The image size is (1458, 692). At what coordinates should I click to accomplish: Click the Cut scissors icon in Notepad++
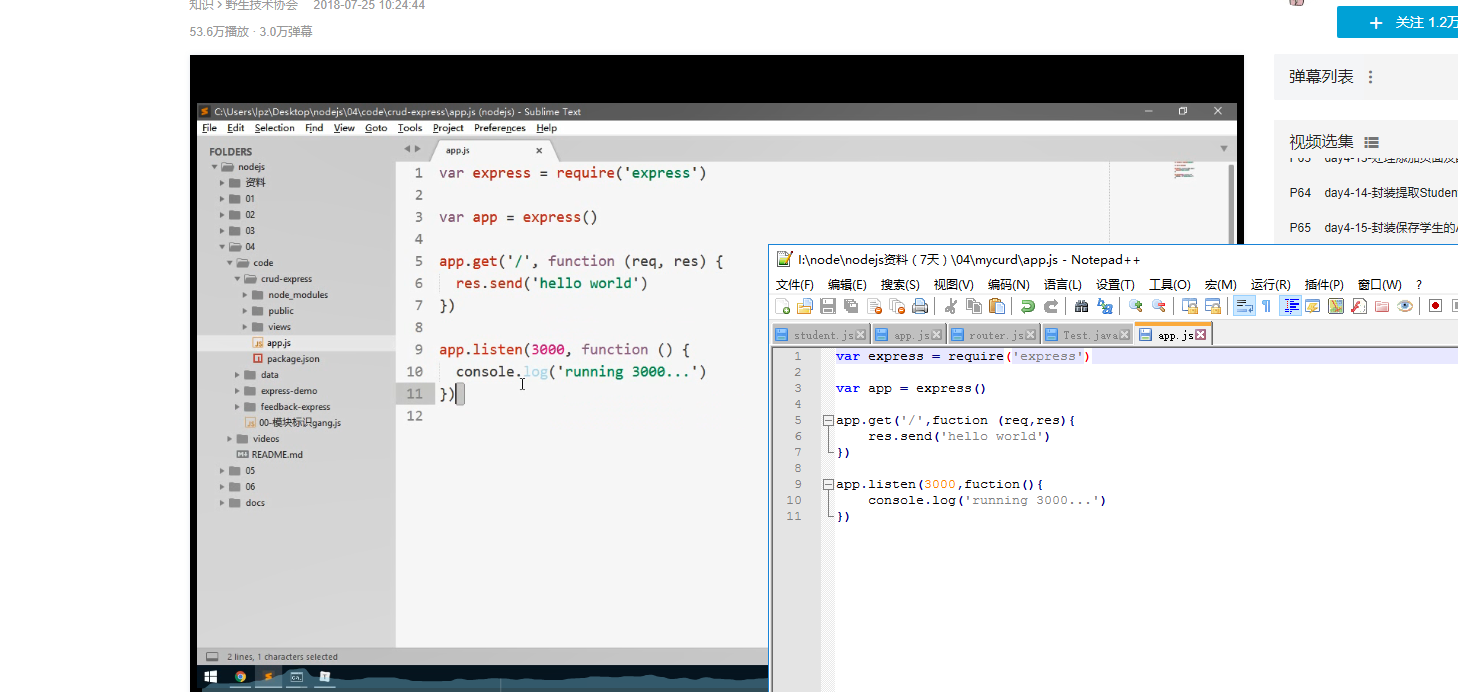click(949, 306)
